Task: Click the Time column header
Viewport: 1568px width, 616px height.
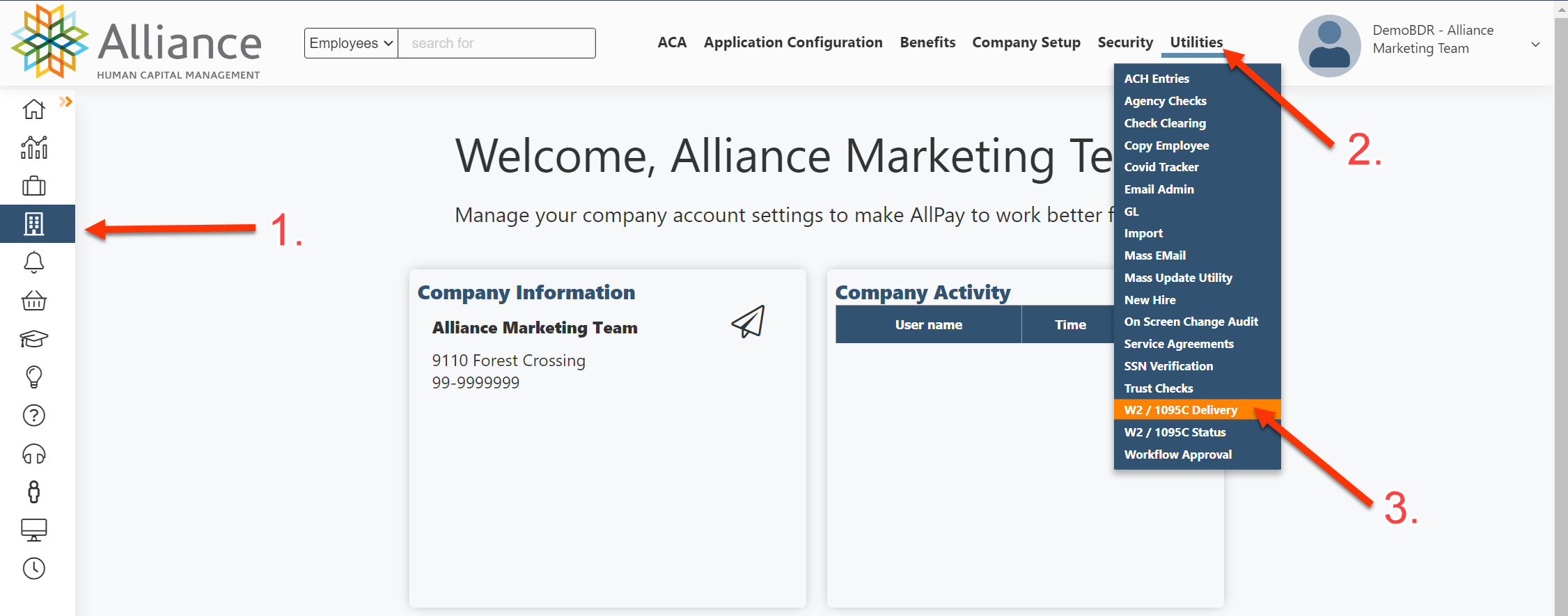Action: 1069,324
